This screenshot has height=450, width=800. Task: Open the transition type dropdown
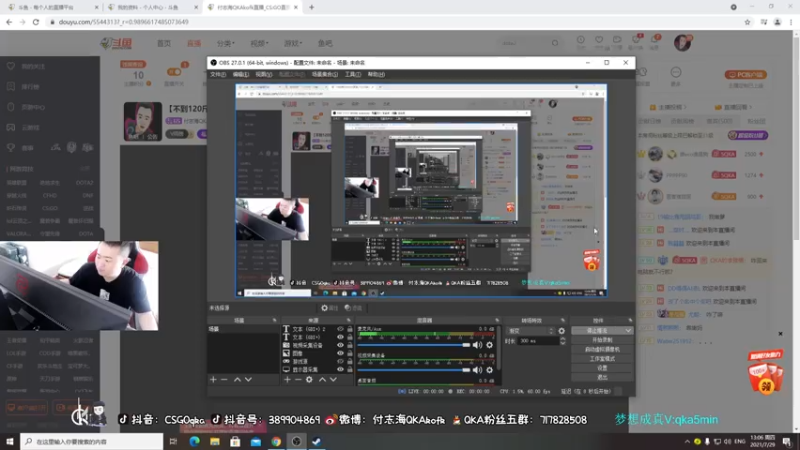pos(530,331)
